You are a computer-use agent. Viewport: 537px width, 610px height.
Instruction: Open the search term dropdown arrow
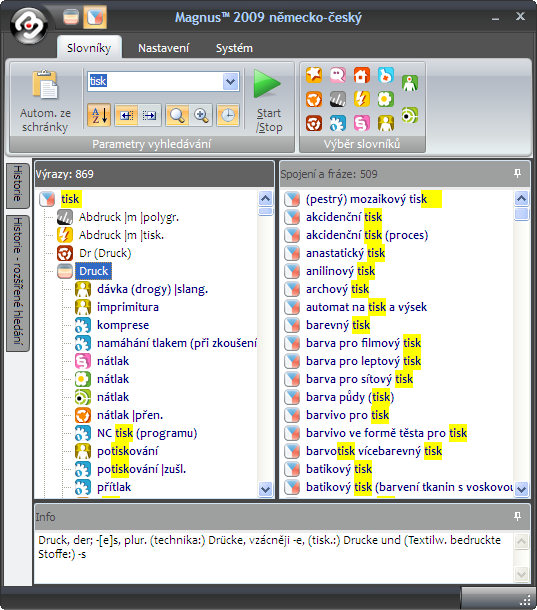point(231,81)
